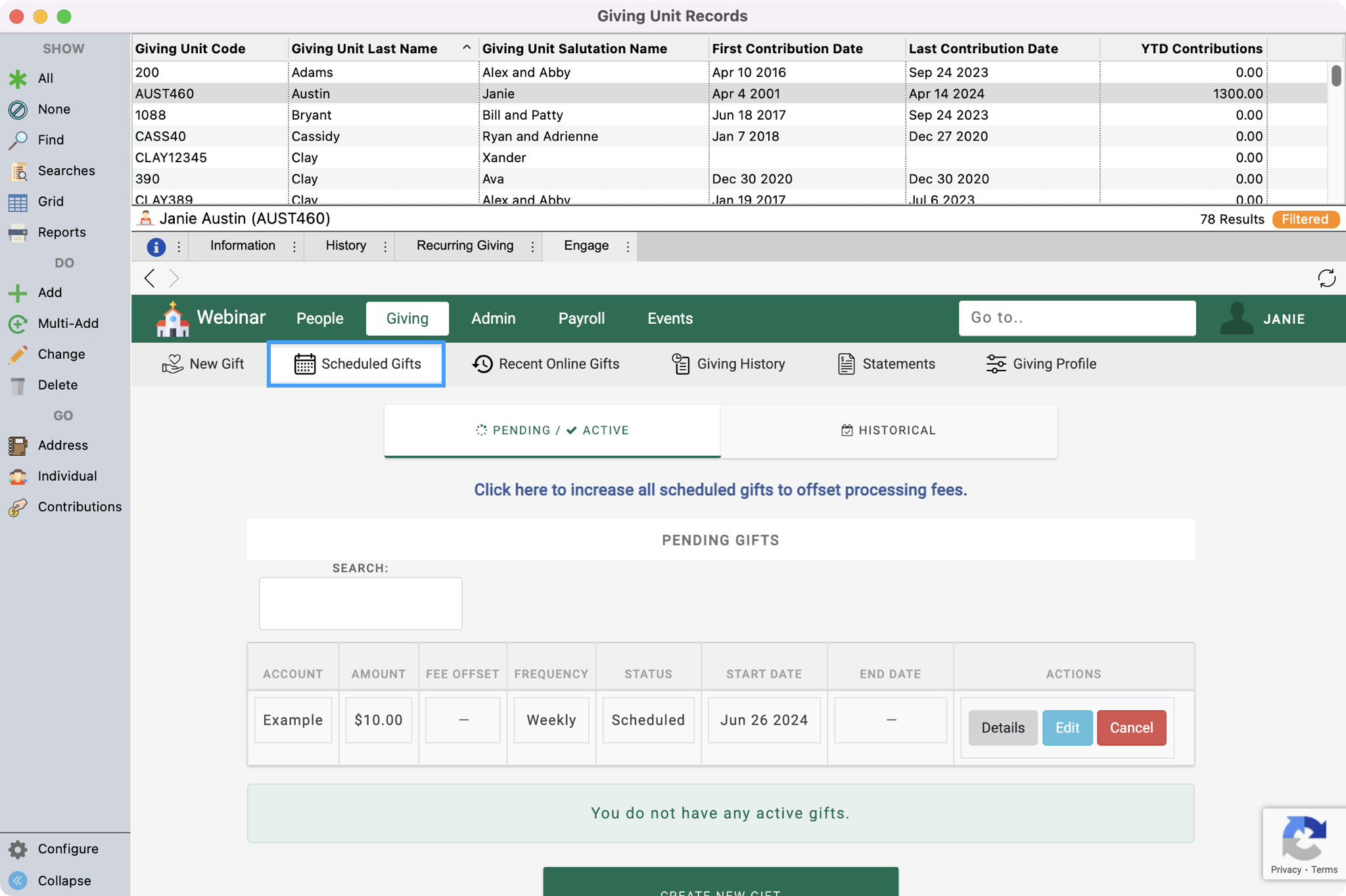1346x896 pixels.
Task: Click link to offset processing fees
Action: click(720, 490)
